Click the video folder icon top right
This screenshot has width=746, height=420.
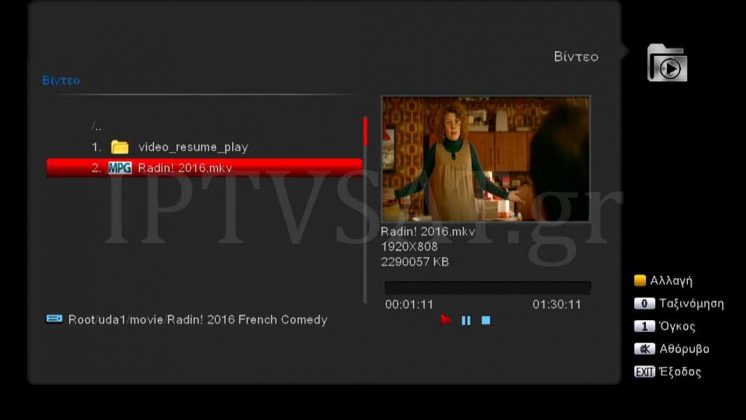pyautogui.click(x=667, y=63)
